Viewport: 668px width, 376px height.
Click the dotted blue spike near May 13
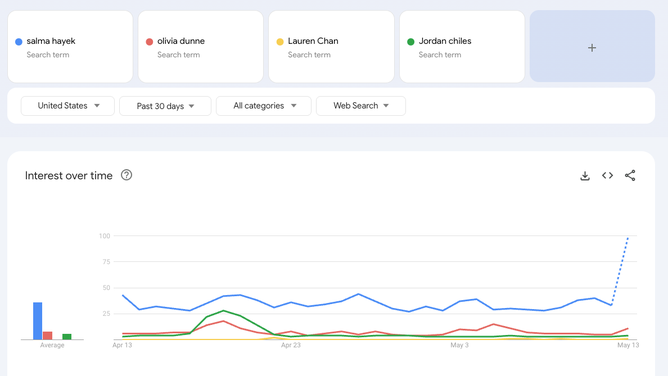[620, 271]
